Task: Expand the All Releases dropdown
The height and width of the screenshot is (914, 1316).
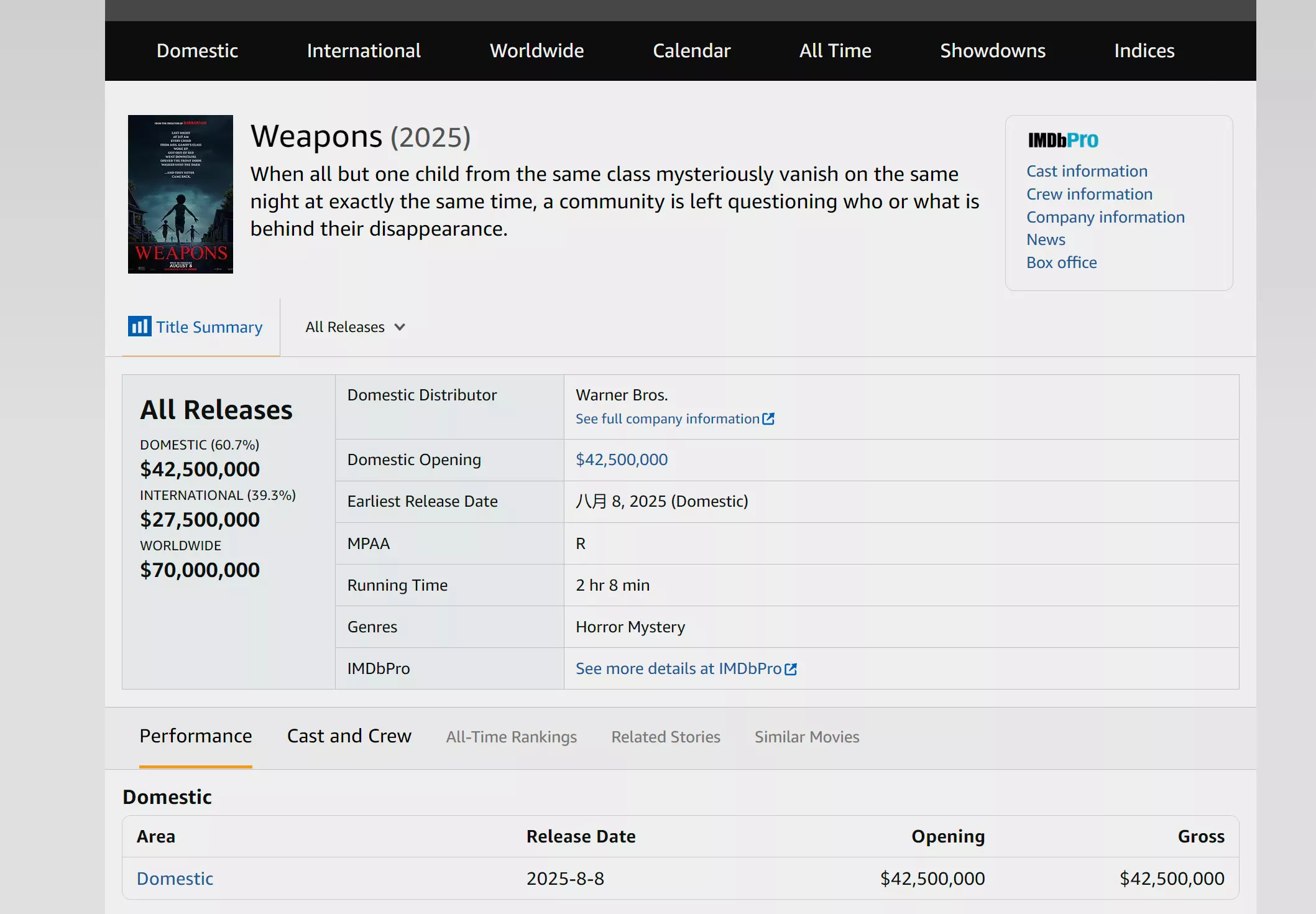Action: [x=346, y=327]
